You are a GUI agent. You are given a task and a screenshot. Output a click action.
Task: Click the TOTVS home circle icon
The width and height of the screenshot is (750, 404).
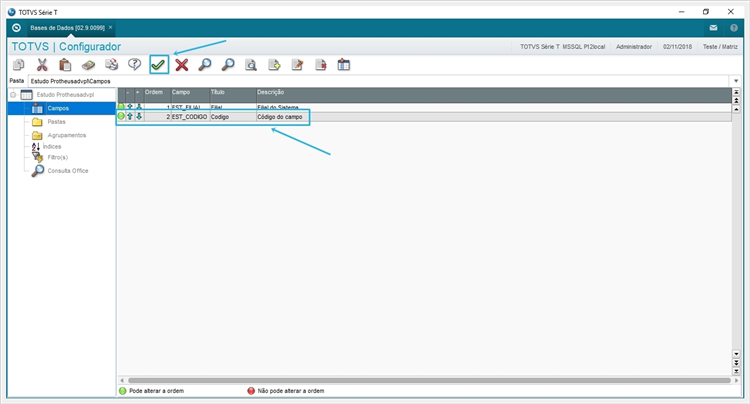click(x=16, y=28)
